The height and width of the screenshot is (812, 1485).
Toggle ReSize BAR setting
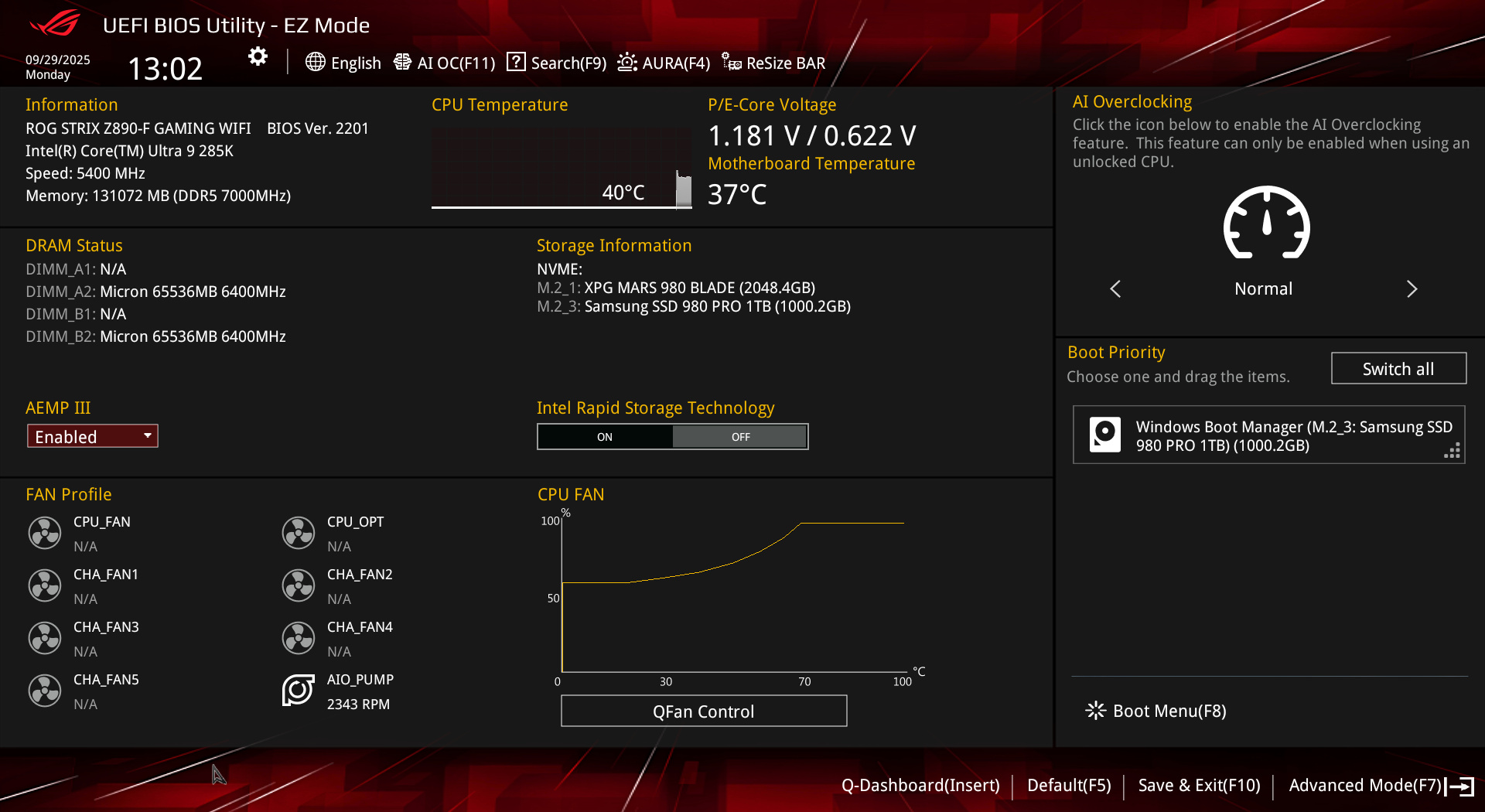(774, 63)
